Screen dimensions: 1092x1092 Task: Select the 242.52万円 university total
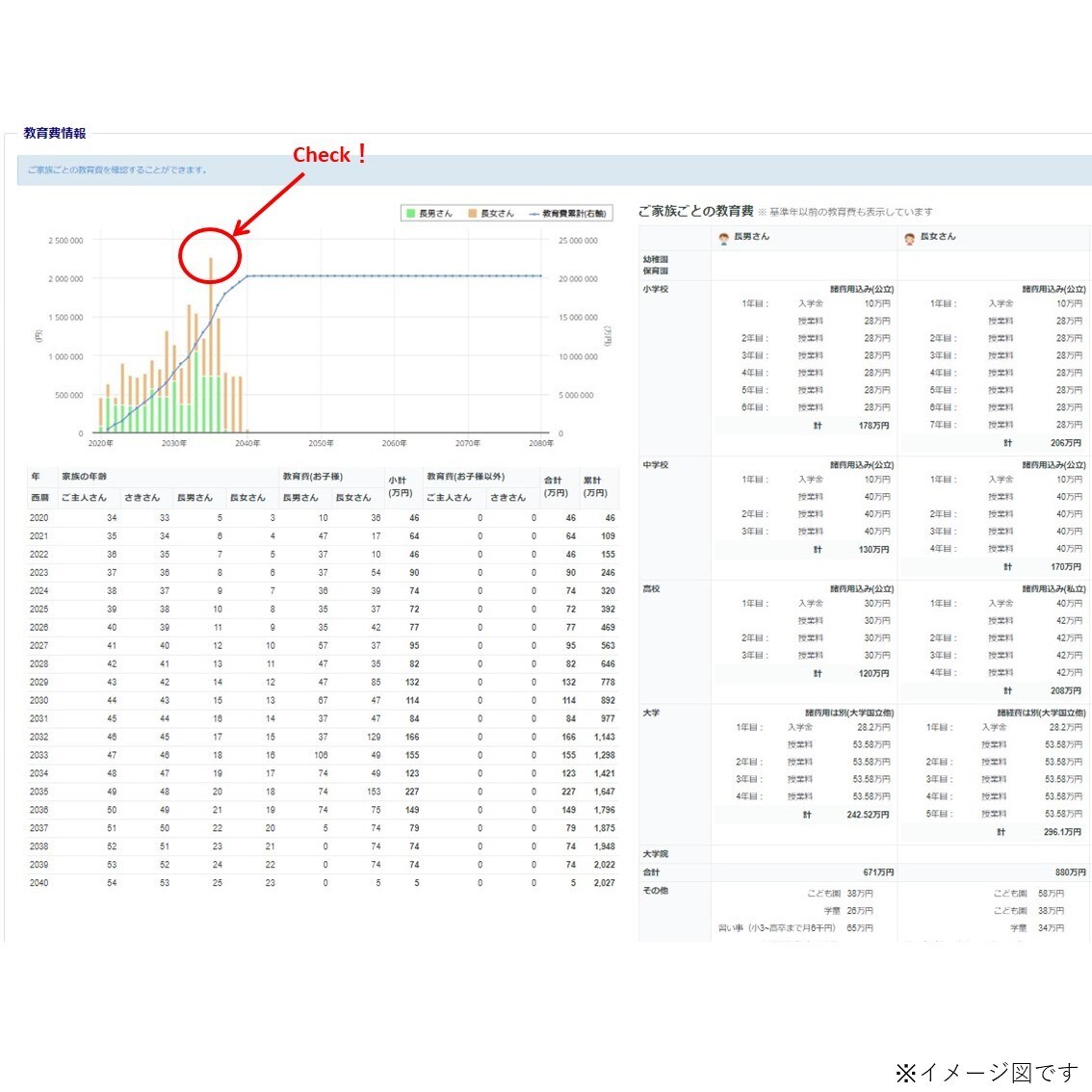pyautogui.click(x=868, y=815)
